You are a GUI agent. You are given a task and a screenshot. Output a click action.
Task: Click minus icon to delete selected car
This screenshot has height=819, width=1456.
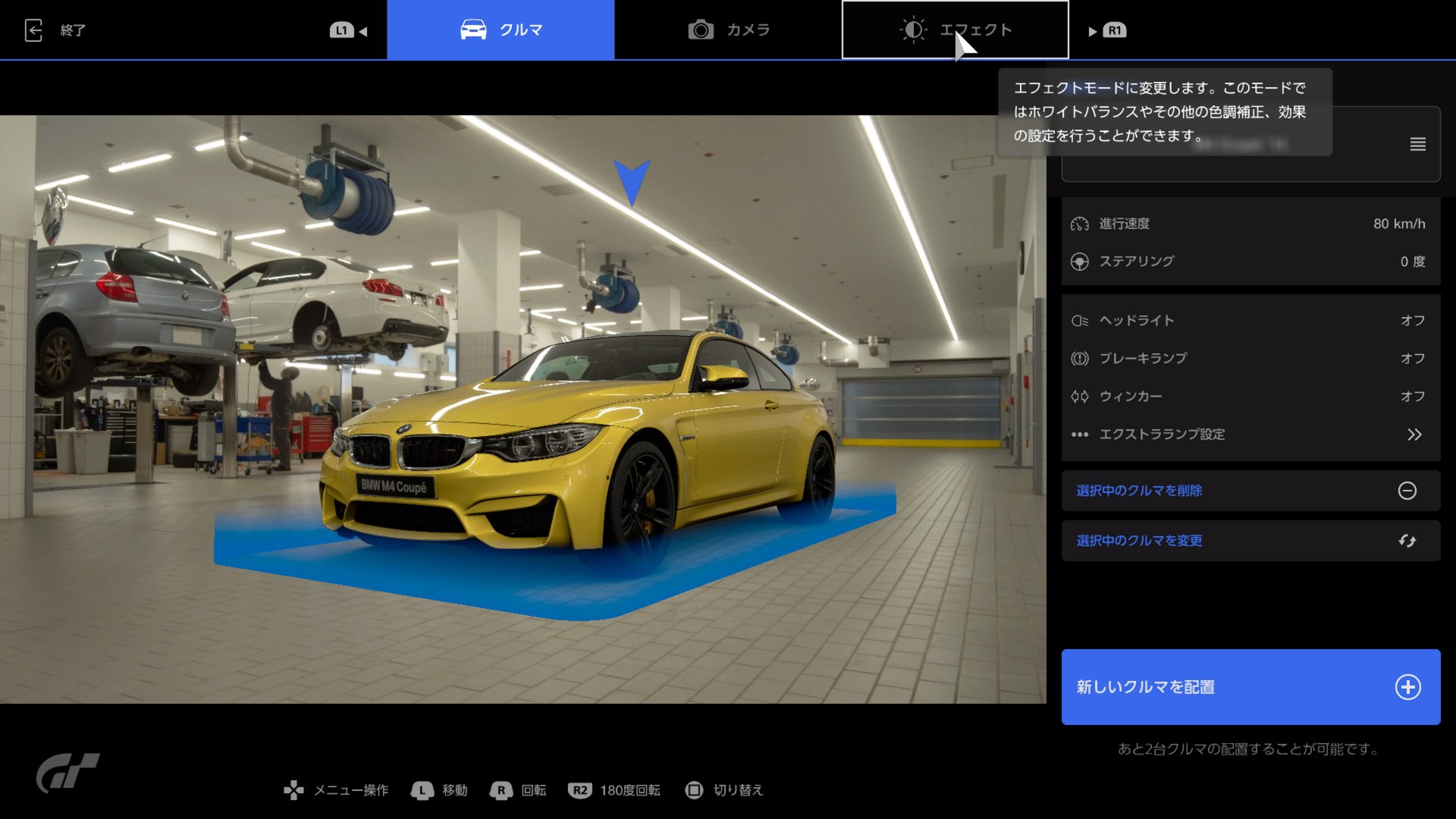click(1407, 491)
